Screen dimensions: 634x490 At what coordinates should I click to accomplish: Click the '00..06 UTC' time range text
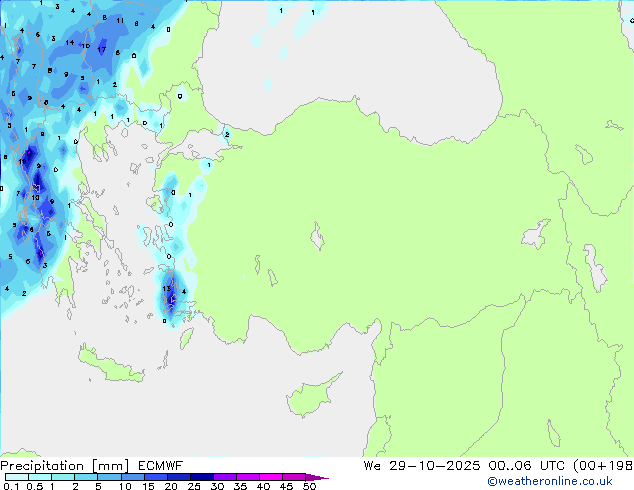(x=526, y=466)
